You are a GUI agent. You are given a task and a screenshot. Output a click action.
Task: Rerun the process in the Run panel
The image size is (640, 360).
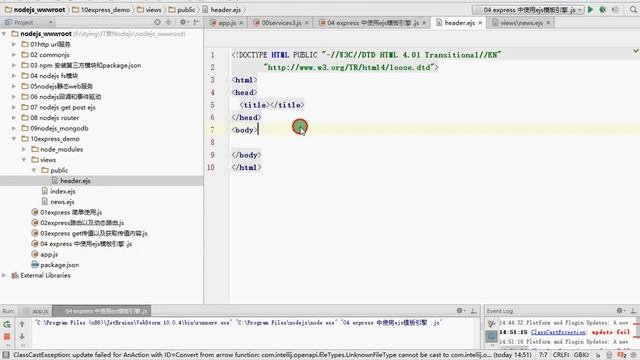pyautogui.click(x=7, y=324)
